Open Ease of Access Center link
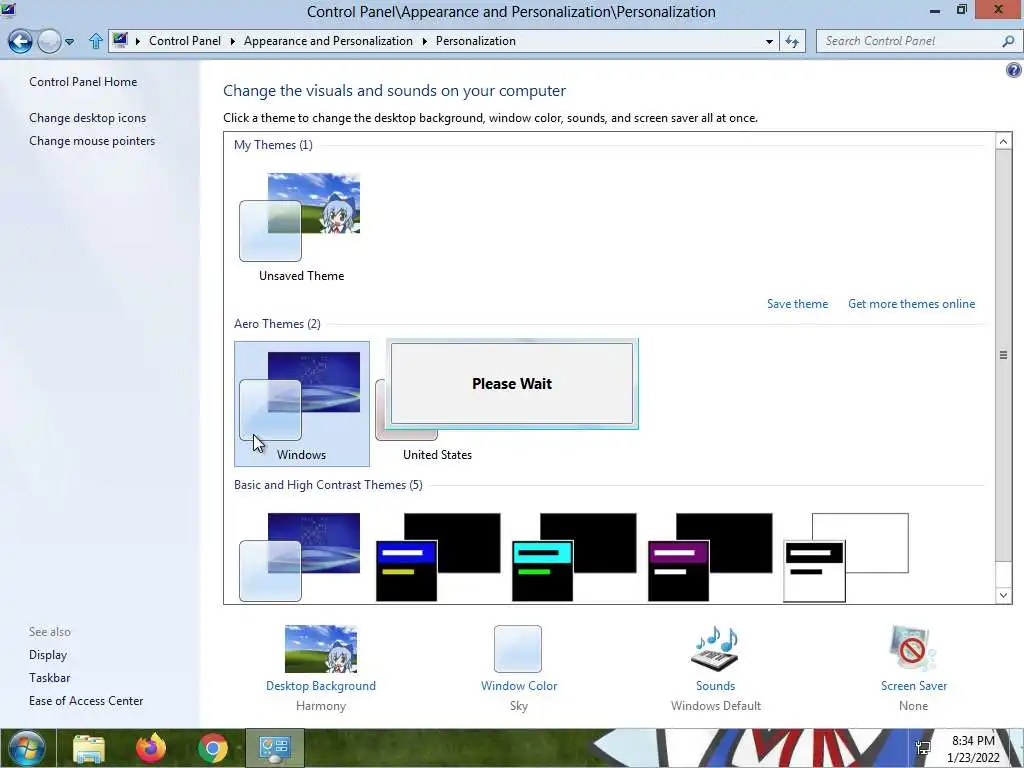Image resolution: width=1024 pixels, height=768 pixels. pos(86,701)
